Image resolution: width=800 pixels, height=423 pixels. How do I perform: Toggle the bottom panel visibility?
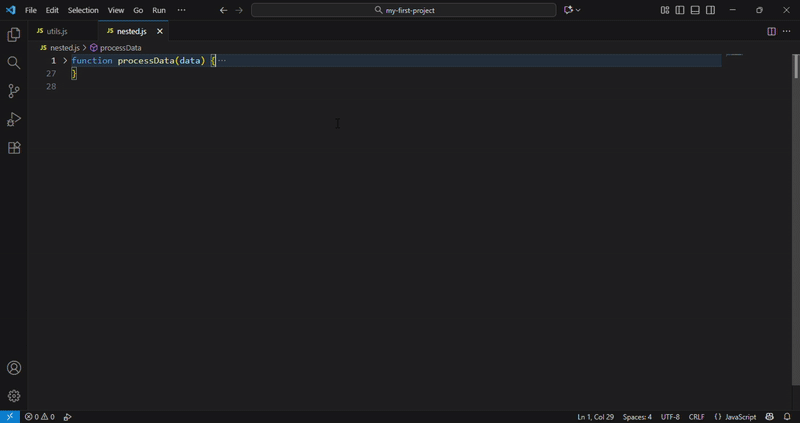coord(695,10)
